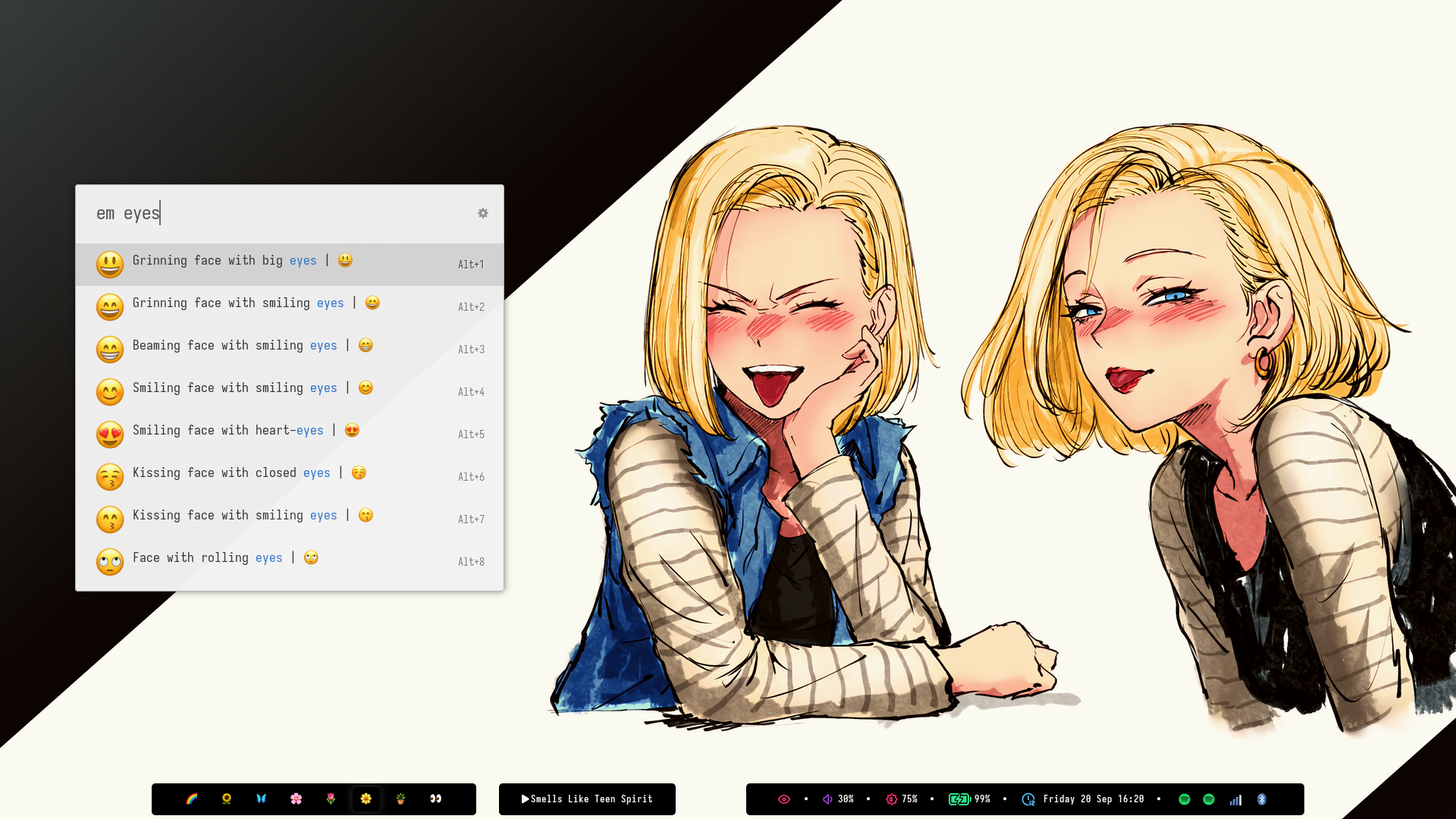
Task: Switch to the butterfly workspace
Action: [262, 799]
